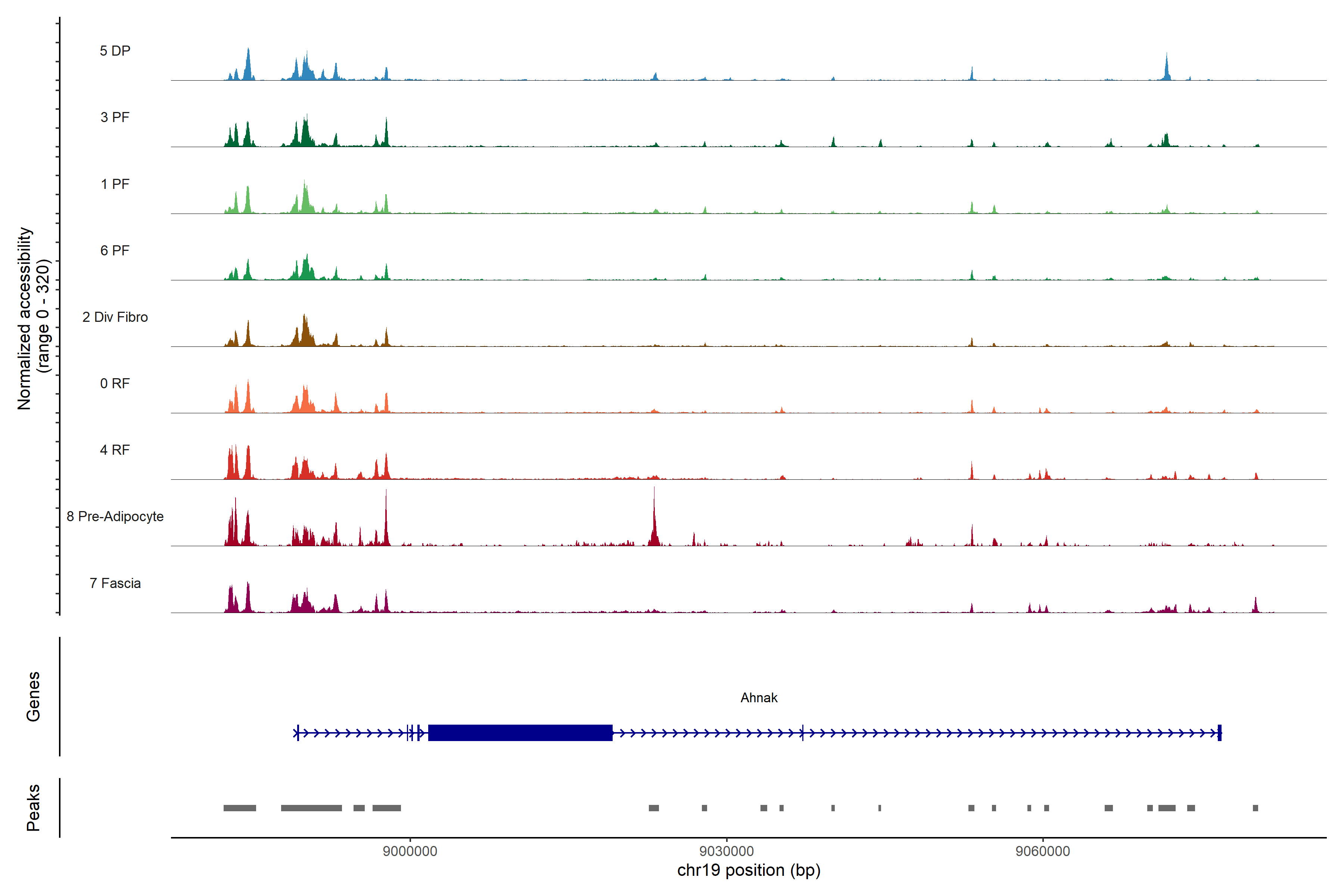Click the large Ahnak exon block
Screen dimensions: 1344x896
(520, 732)
